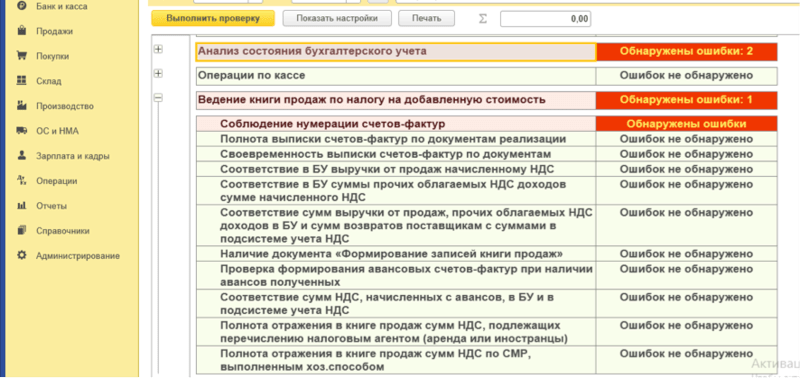Click the Покупки cart icon
Viewport: 800px width, 378px height.
click(21, 56)
